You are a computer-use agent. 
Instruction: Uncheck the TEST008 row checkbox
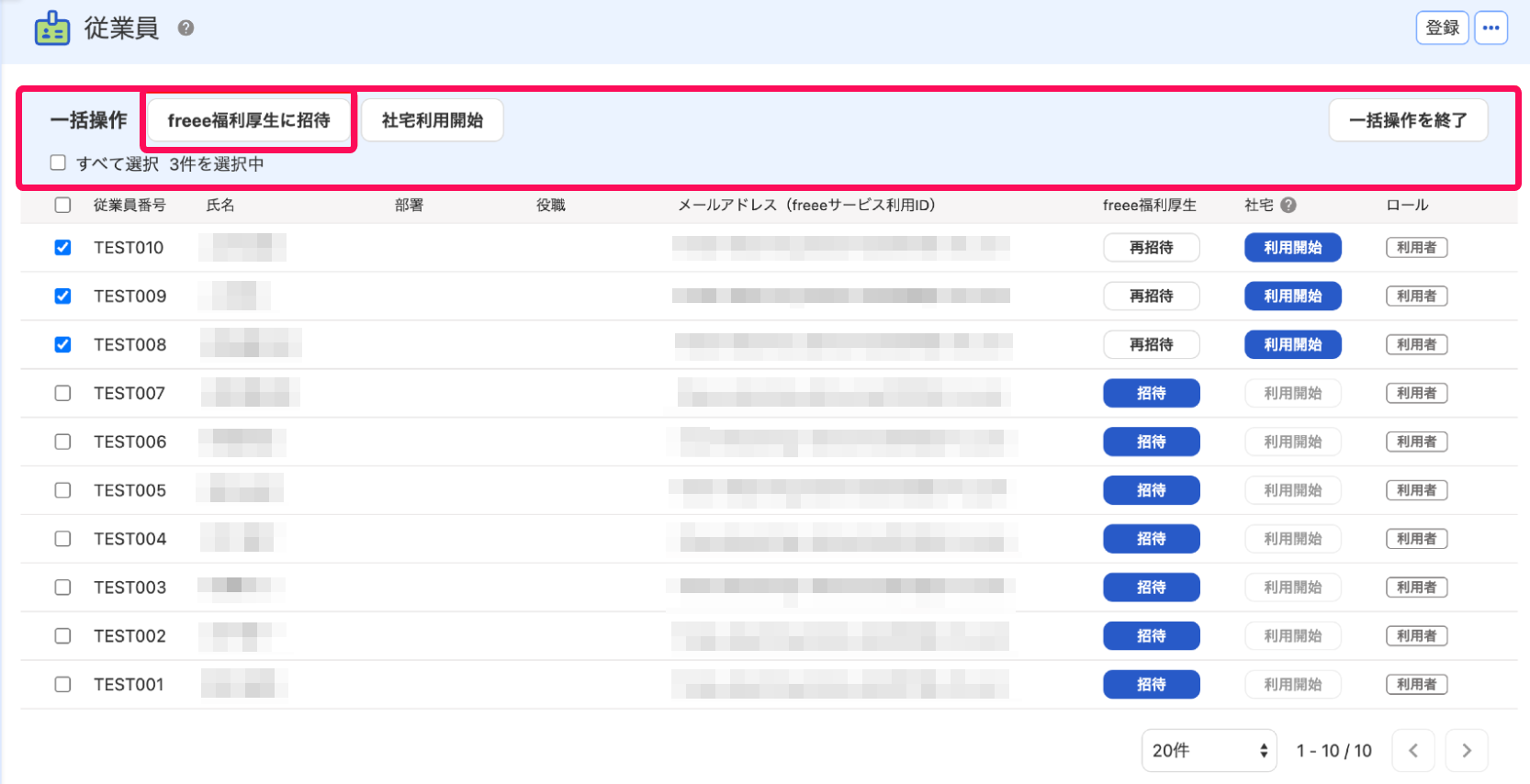(x=62, y=344)
